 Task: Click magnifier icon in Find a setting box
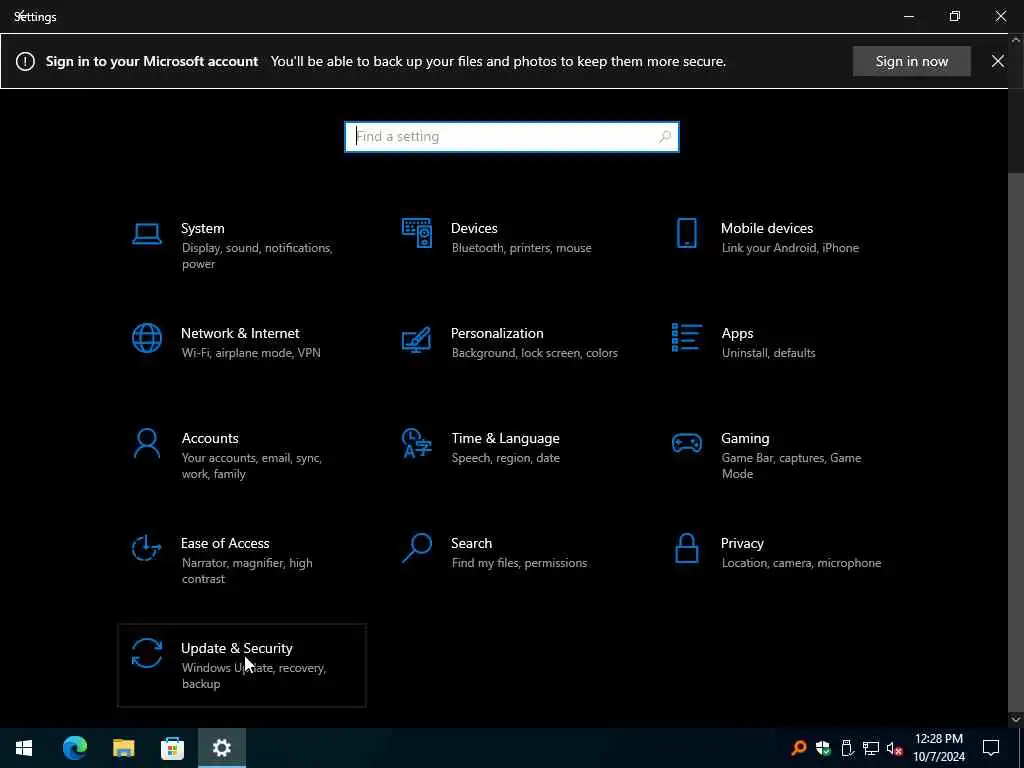(665, 136)
